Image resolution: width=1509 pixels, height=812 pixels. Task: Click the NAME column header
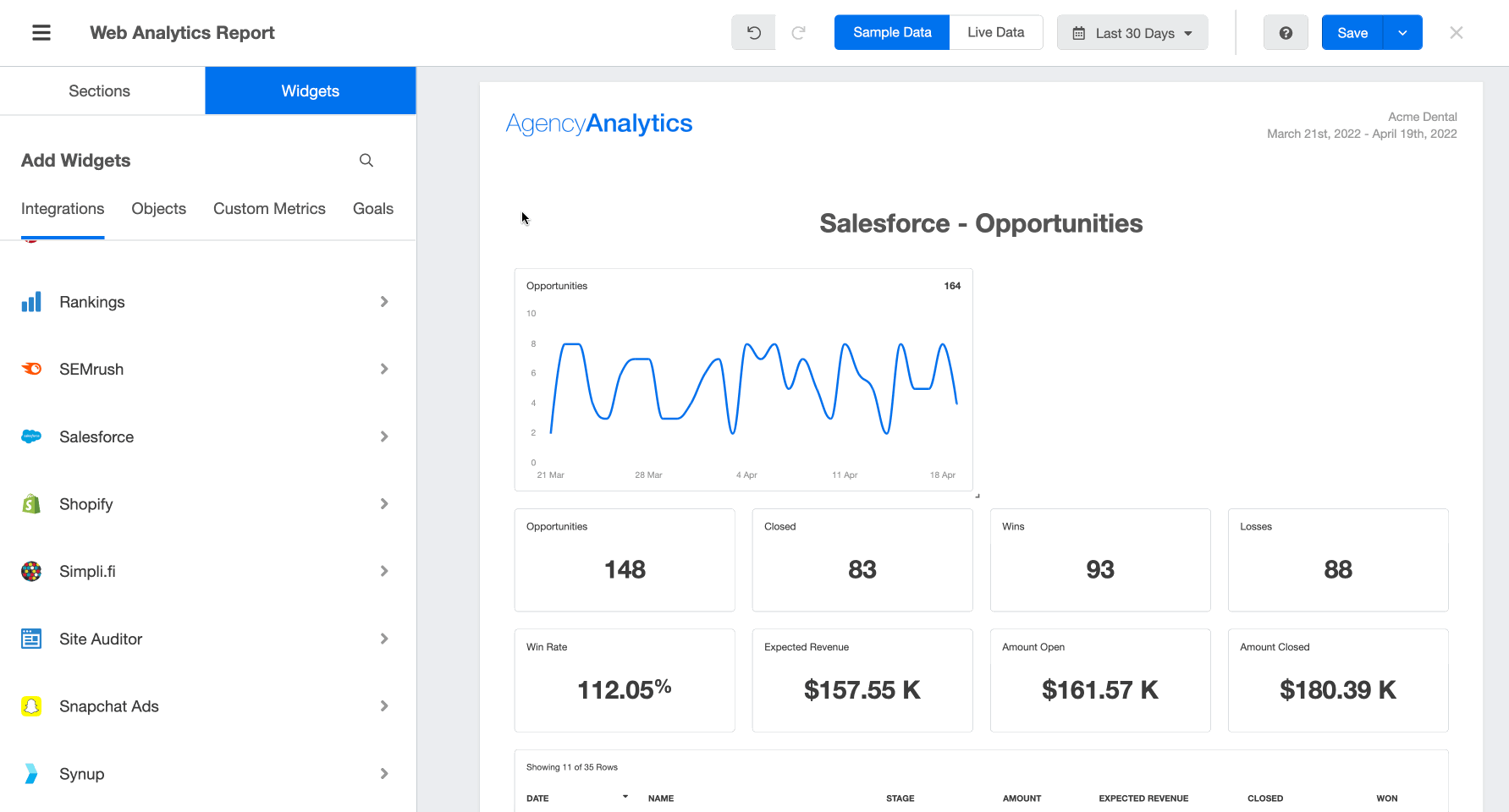[x=661, y=798]
